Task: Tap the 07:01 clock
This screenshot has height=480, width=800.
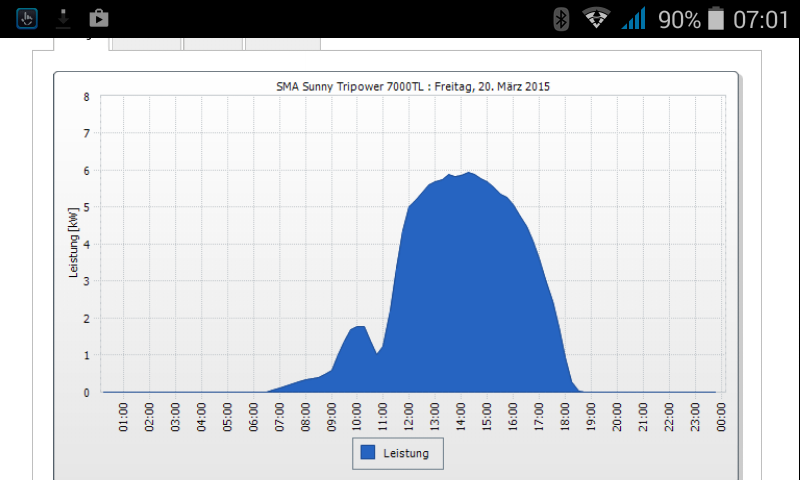Action: tap(761, 19)
